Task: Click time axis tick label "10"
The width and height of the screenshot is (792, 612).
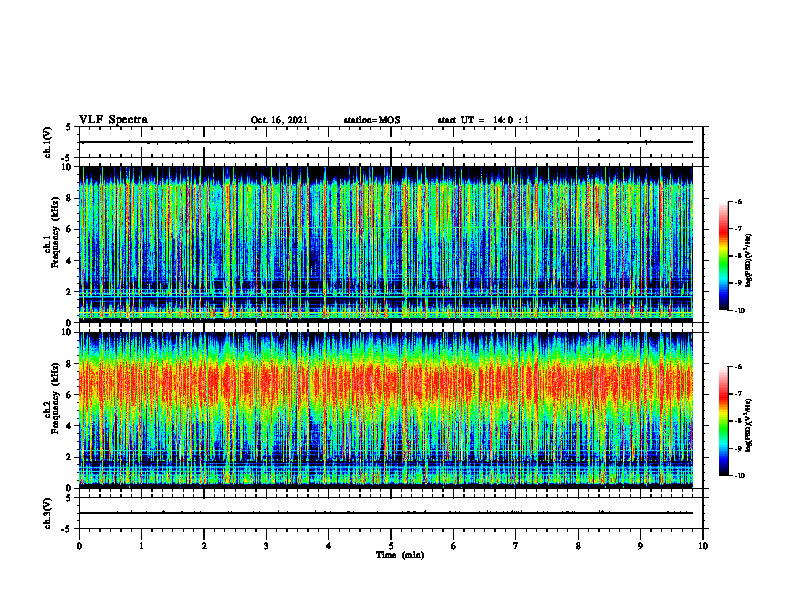Action: coord(703,546)
